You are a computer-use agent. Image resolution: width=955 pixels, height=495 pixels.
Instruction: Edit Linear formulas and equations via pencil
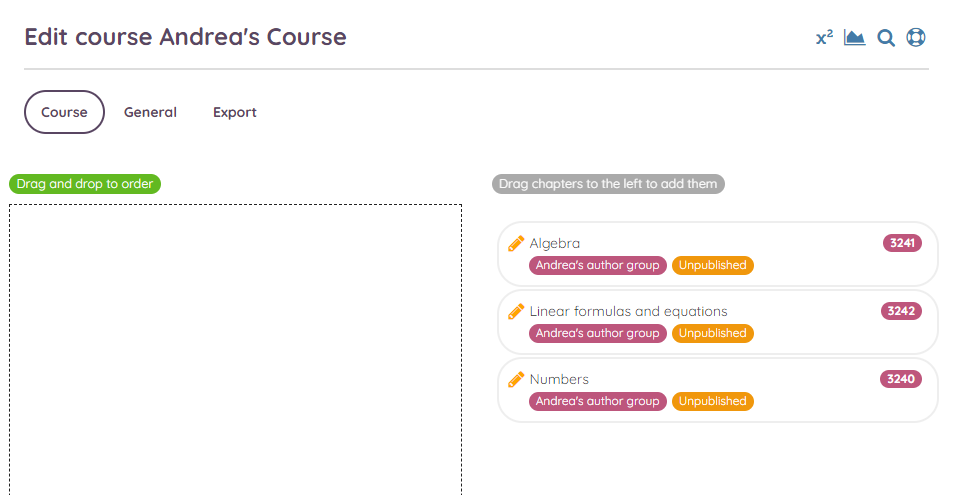point(516,311)
